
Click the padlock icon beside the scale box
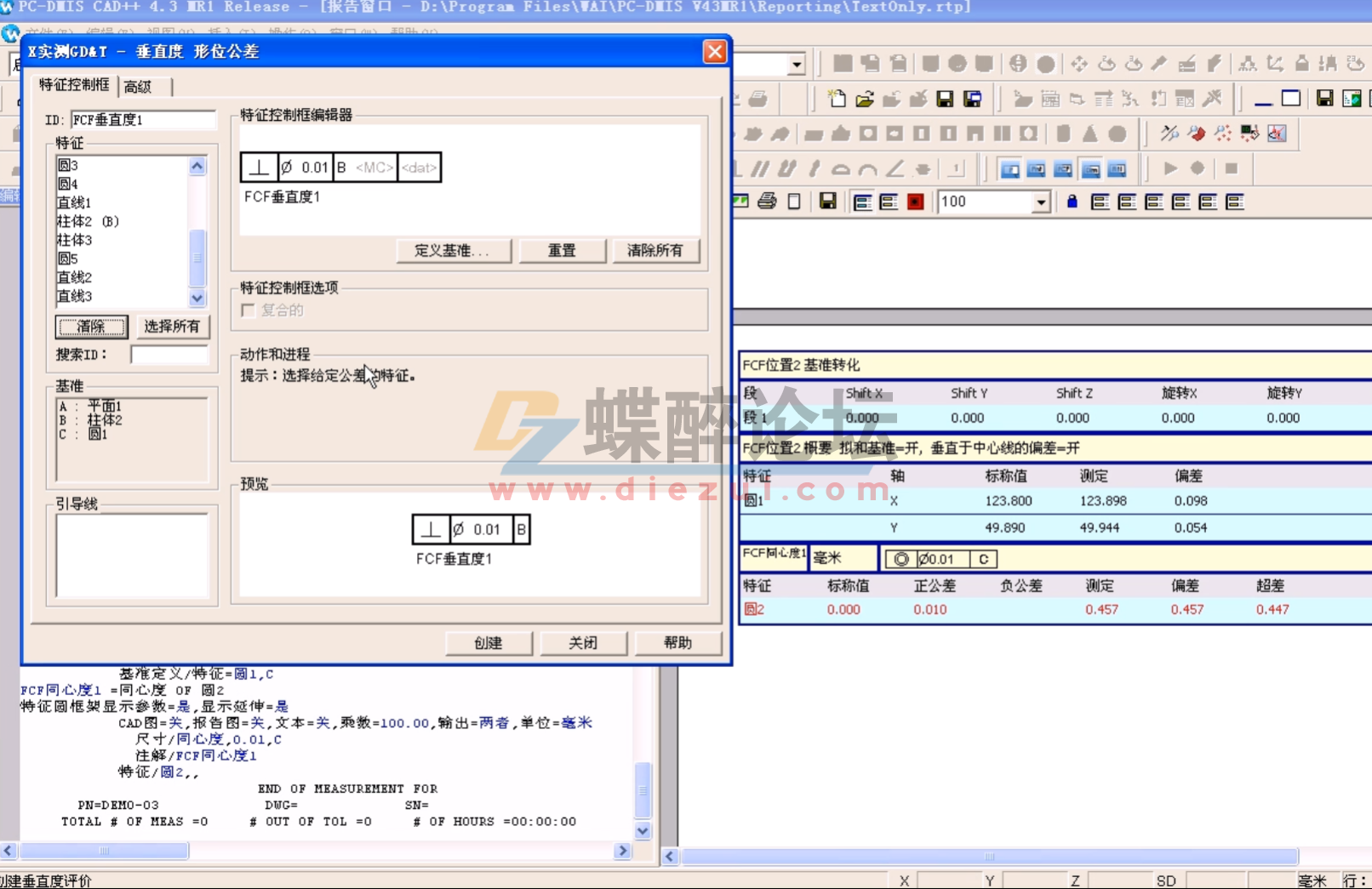click(1072, 202)
